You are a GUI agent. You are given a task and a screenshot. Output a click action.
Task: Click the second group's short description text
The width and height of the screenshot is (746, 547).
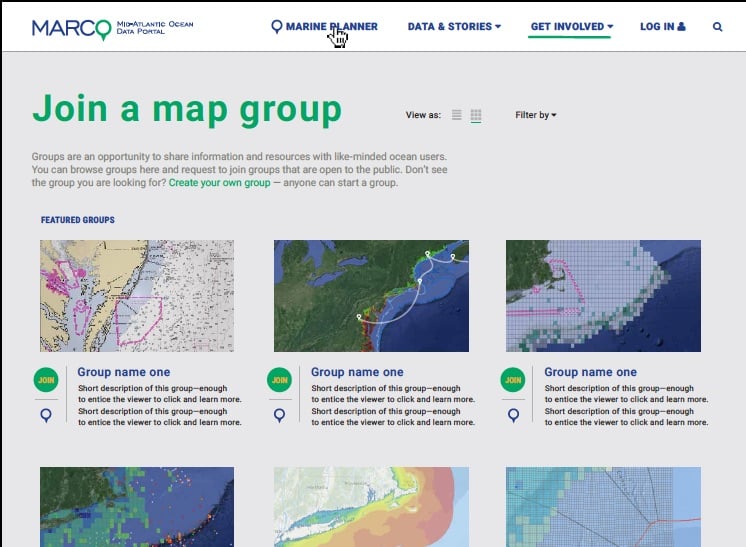[x=393, y=405]
